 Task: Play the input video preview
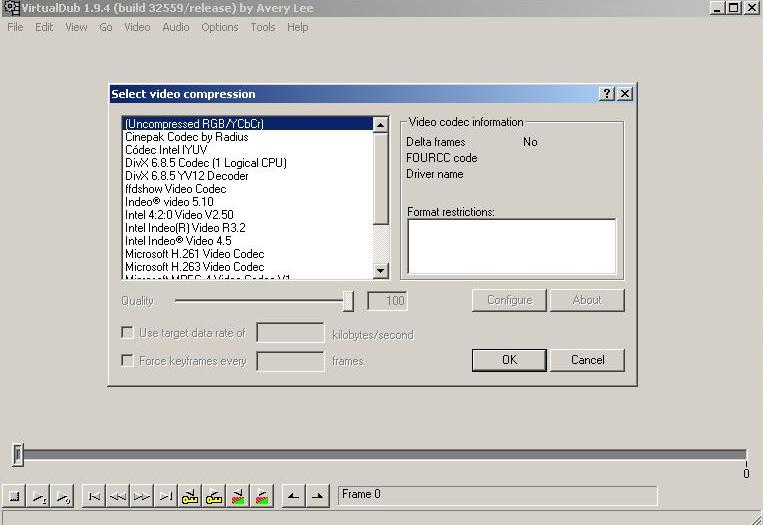click(38, 496)
